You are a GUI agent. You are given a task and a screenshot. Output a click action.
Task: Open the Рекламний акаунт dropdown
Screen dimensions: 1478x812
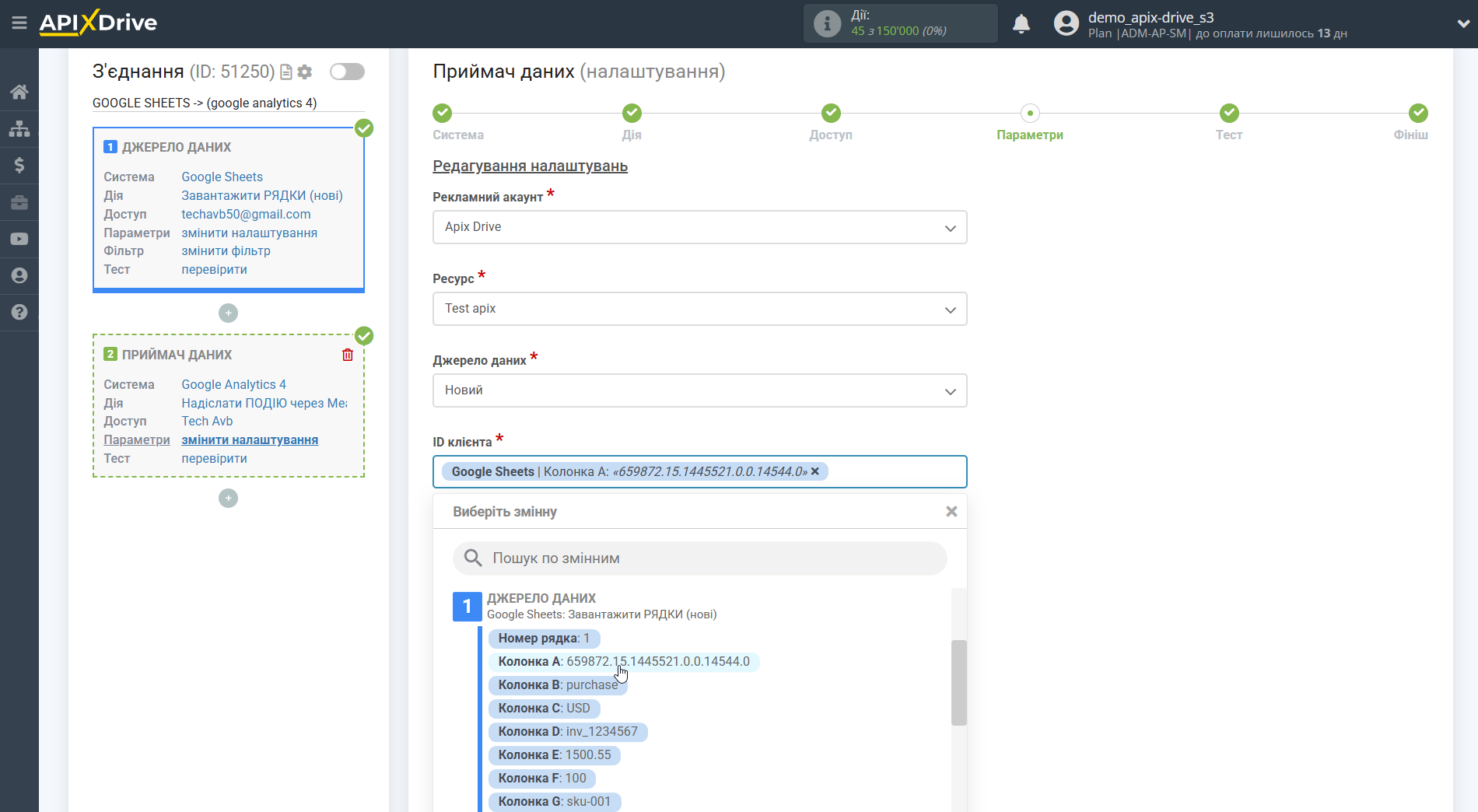pos(699,227)
